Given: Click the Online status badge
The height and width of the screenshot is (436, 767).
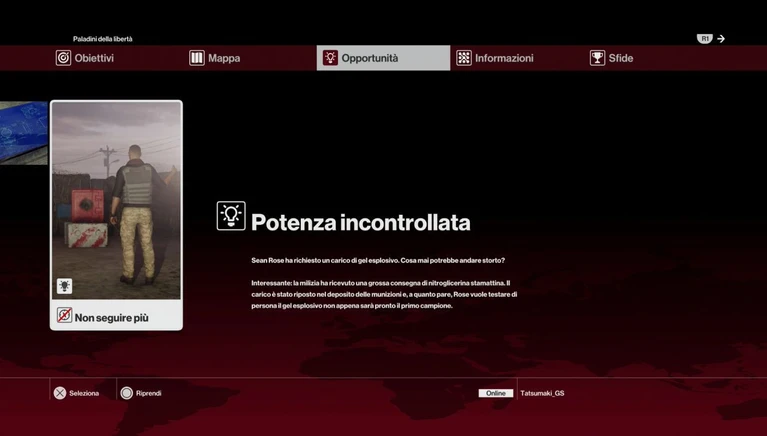Looking at the screenshot, I should coord(495,393).
